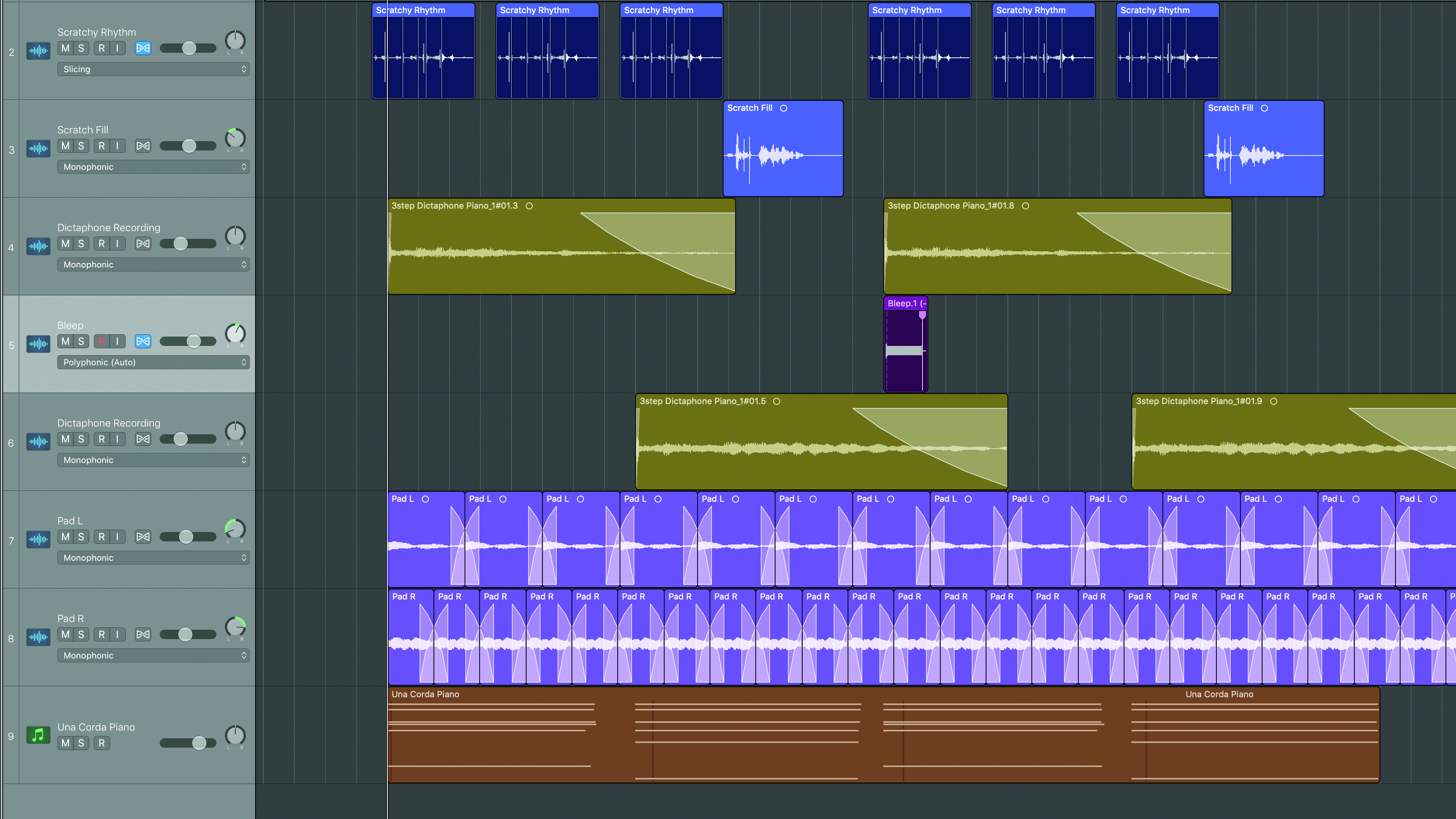Enable Flex on Pad L track
The image size is (1456, 819).
tap(143, 537)
